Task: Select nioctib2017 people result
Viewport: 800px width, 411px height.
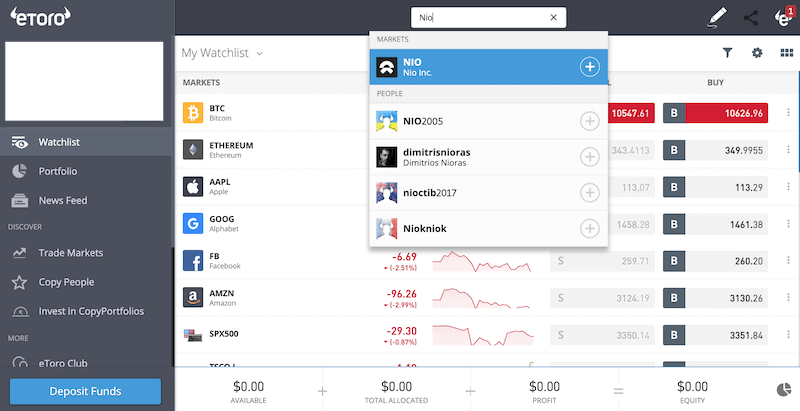Action: pos(489,193)
